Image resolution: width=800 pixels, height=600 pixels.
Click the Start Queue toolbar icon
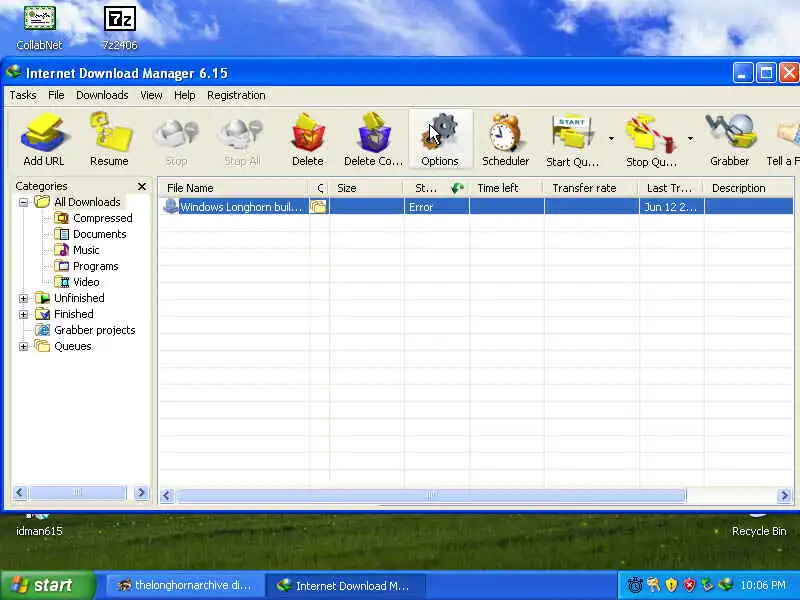click(572, 139)
